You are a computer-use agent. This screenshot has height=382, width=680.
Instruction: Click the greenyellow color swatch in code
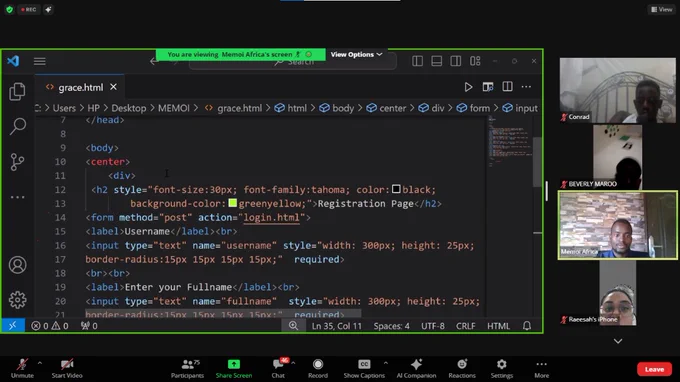point(232,203)
